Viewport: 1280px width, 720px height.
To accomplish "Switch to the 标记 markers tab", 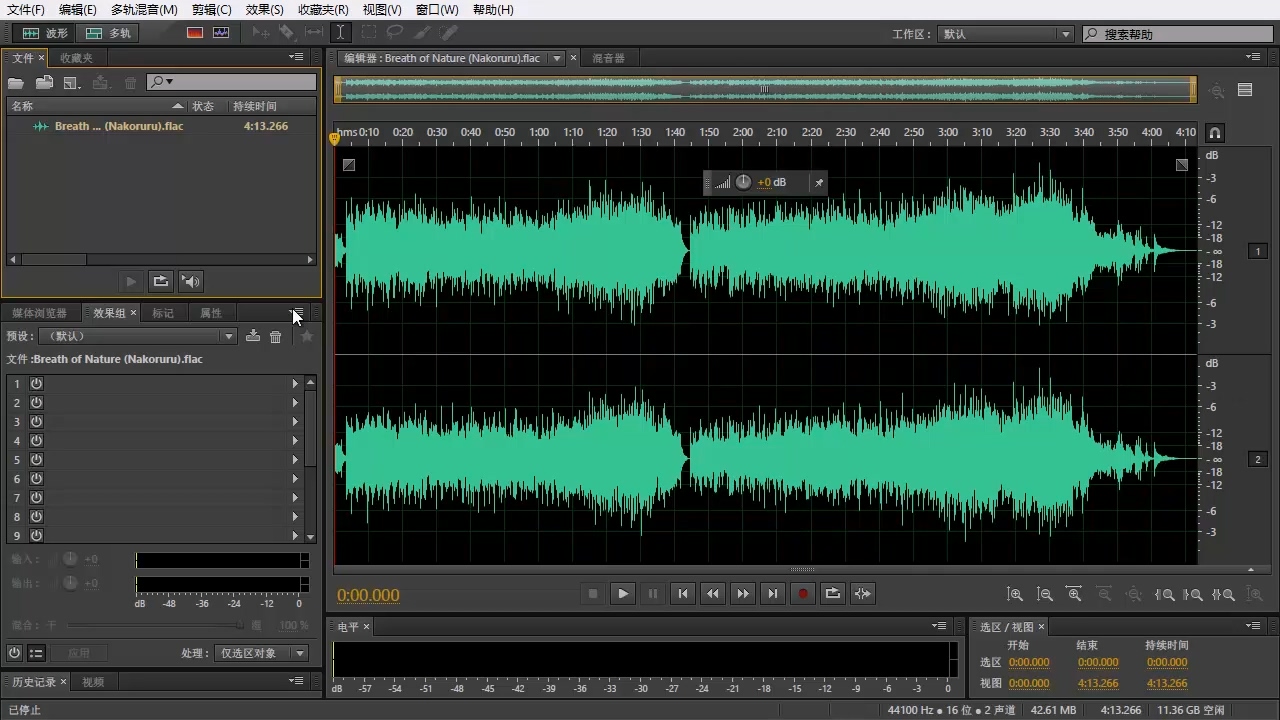I will click(162, 313).
